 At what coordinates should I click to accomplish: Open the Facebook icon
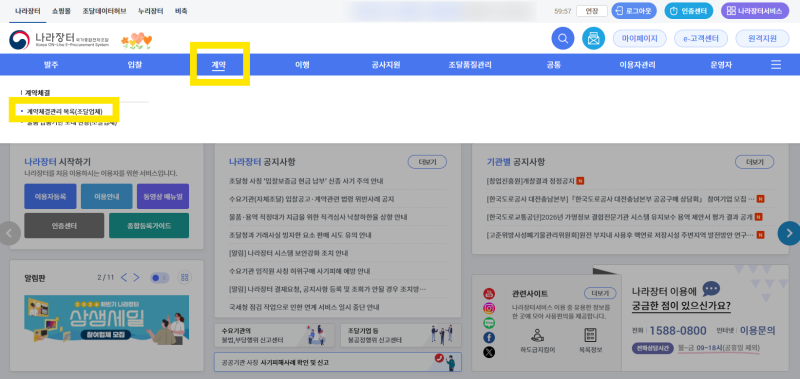pos(489,337)
